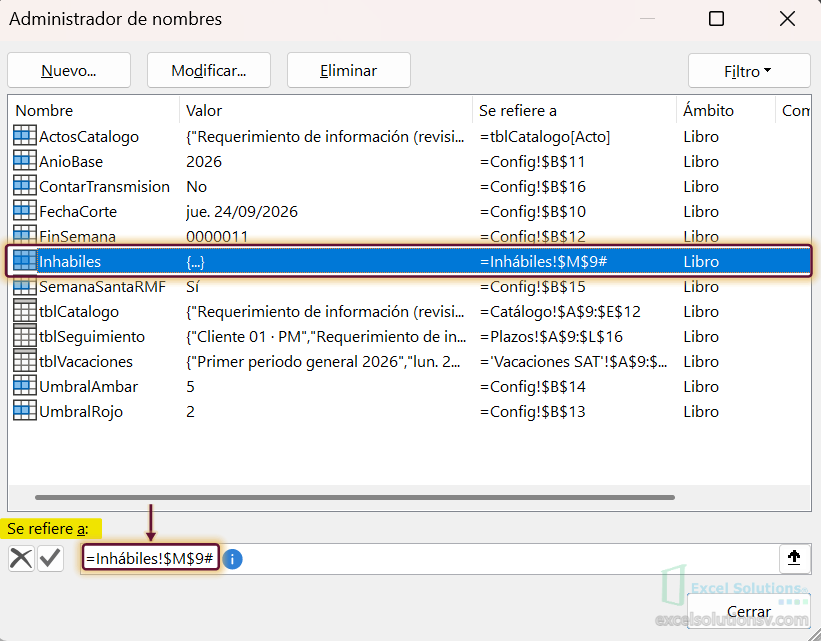This screenshot has width=821, height=641.
Task: Select the tblCatalogo name
Action: (79, 312)
